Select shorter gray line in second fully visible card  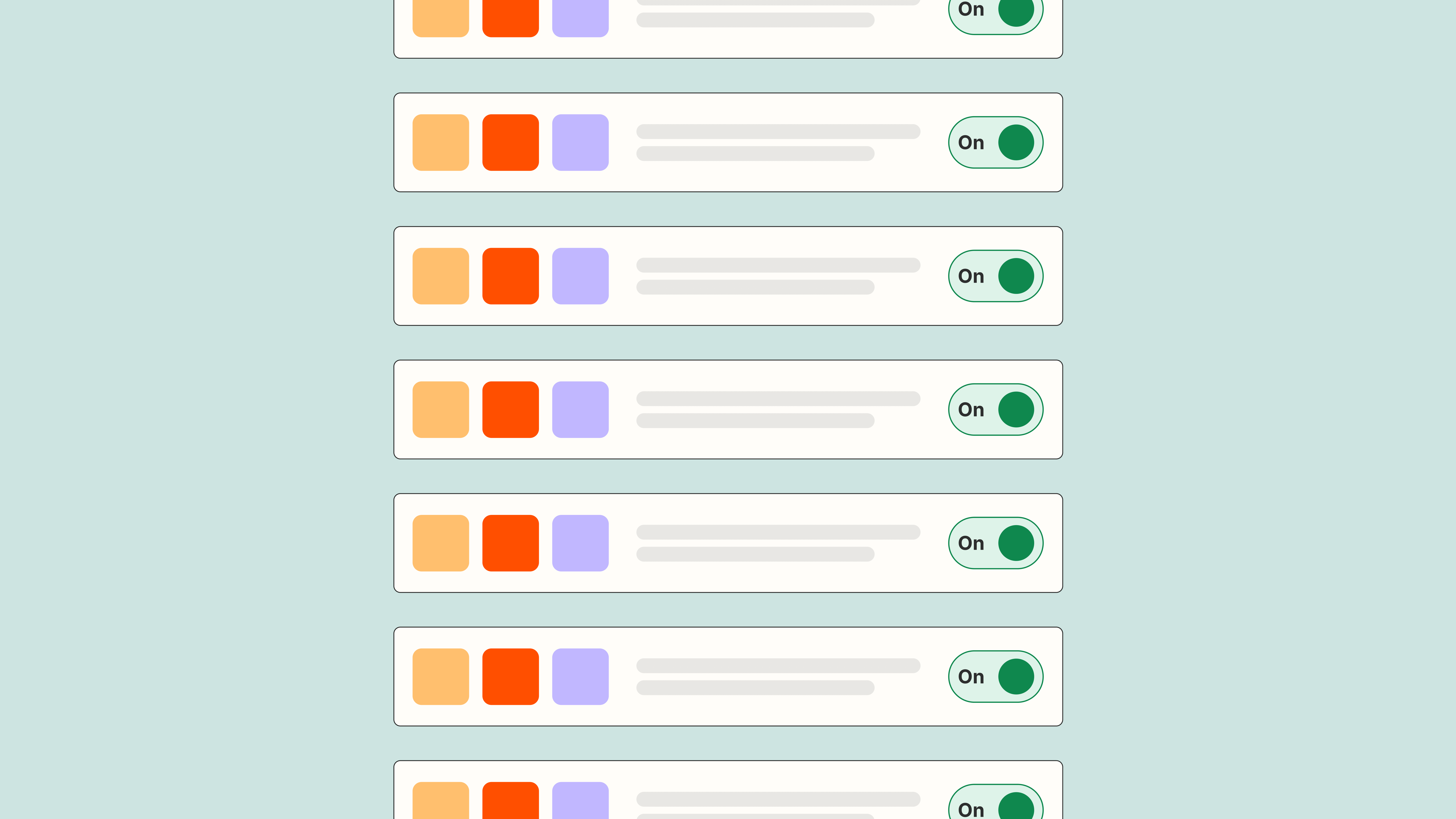[x=755, y=287]
